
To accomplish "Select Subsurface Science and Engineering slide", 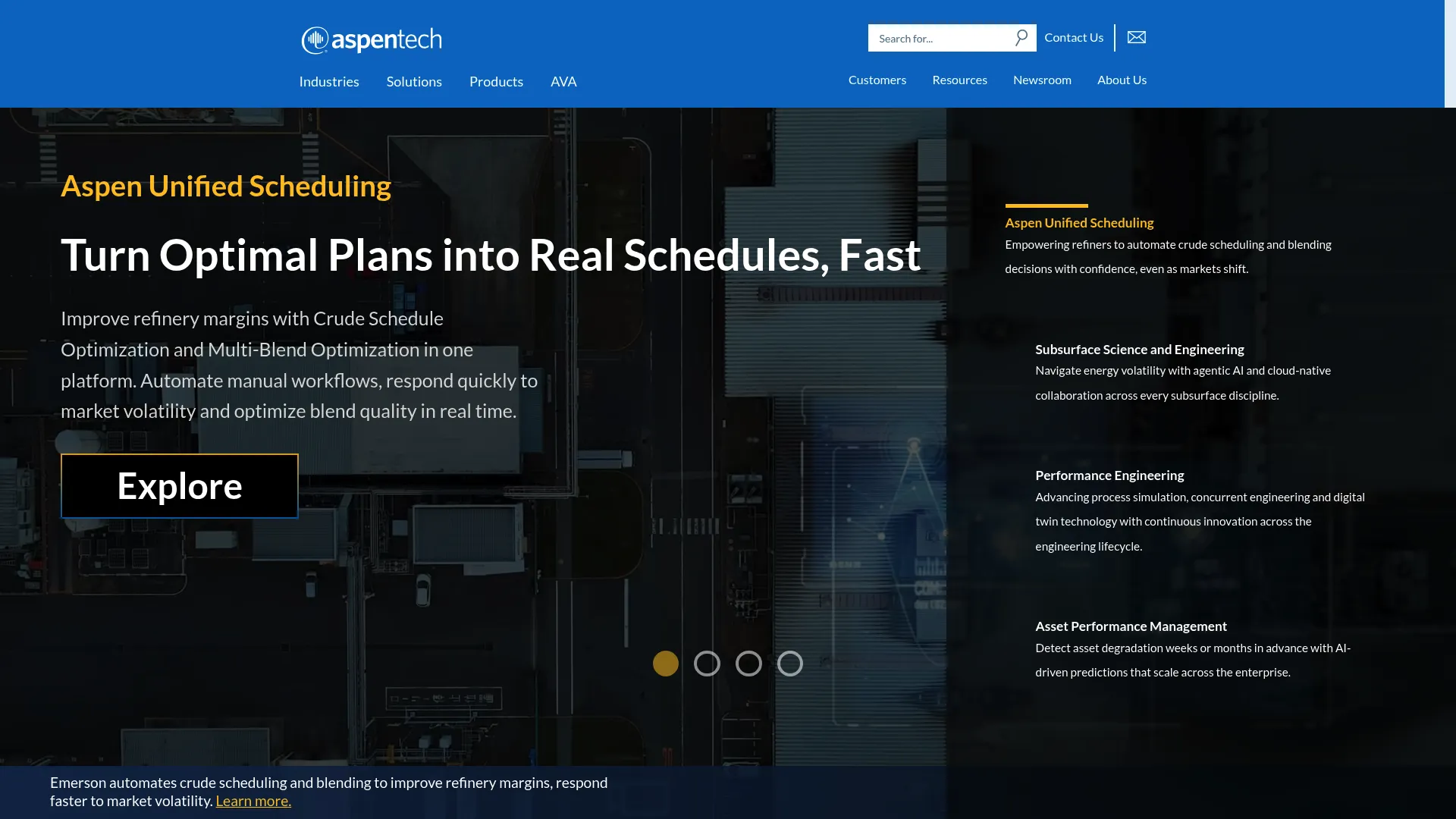I will (x=1140, y=350).
